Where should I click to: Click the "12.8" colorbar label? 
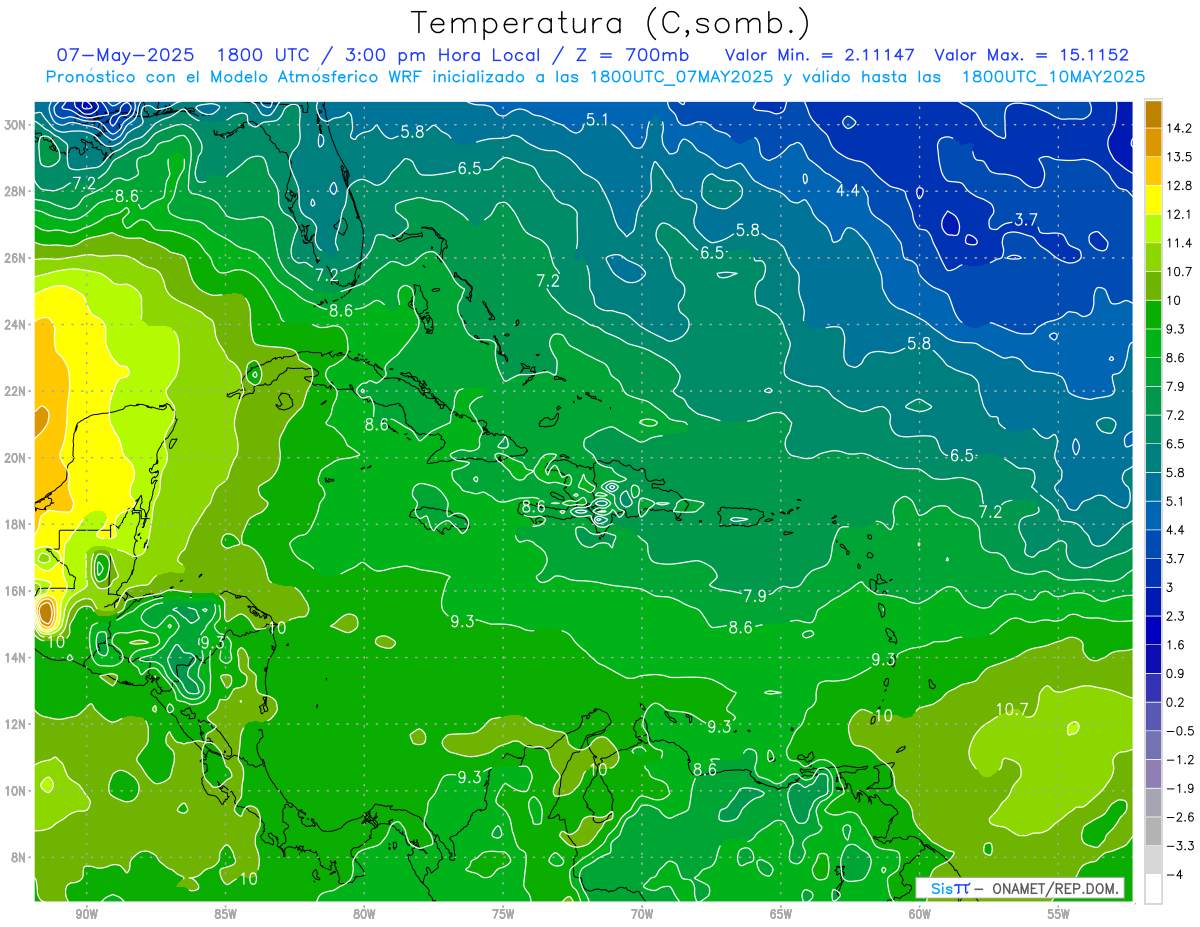pos(1179,186)
